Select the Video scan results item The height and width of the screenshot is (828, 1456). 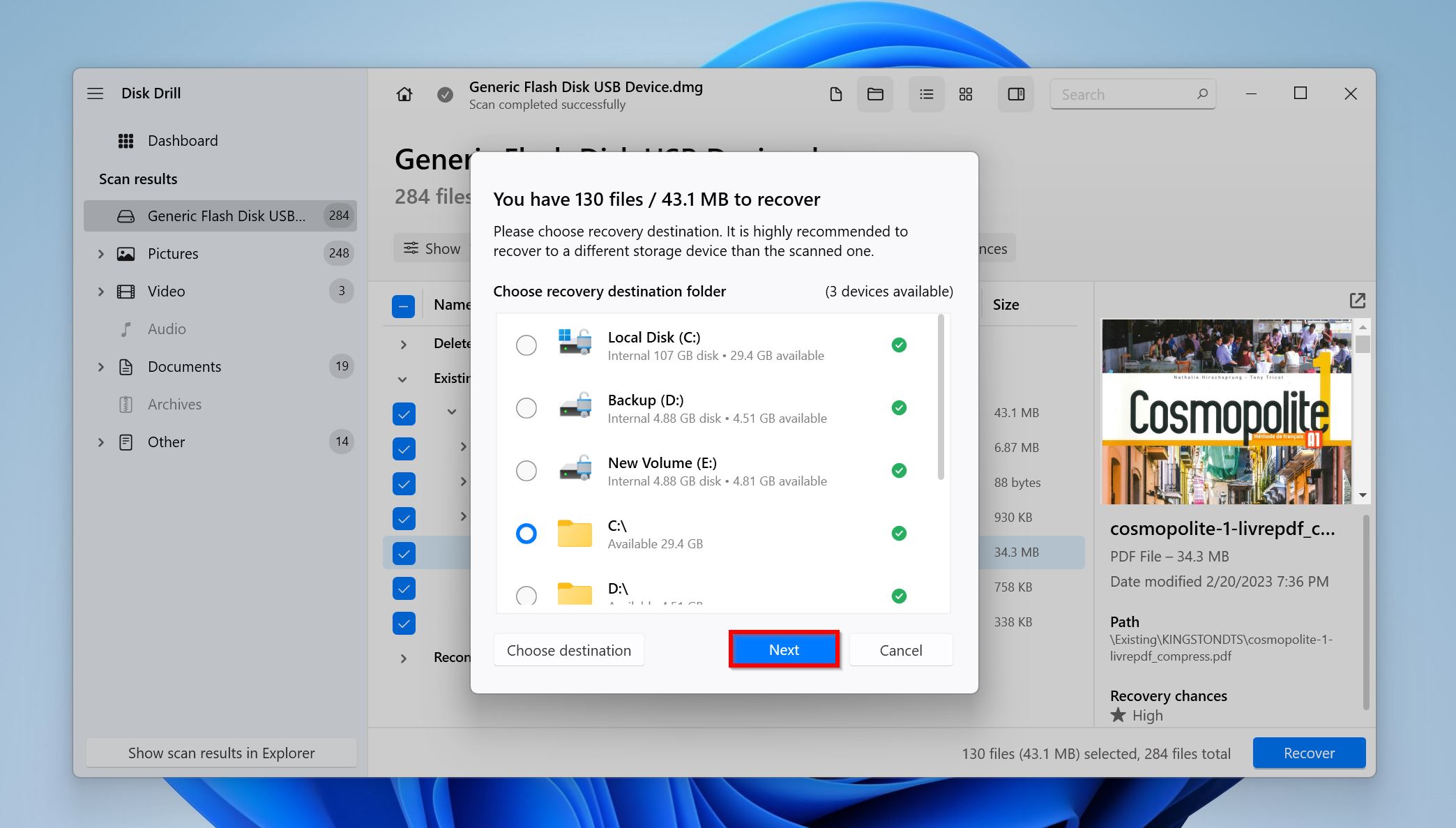click(x=166, y=292)
